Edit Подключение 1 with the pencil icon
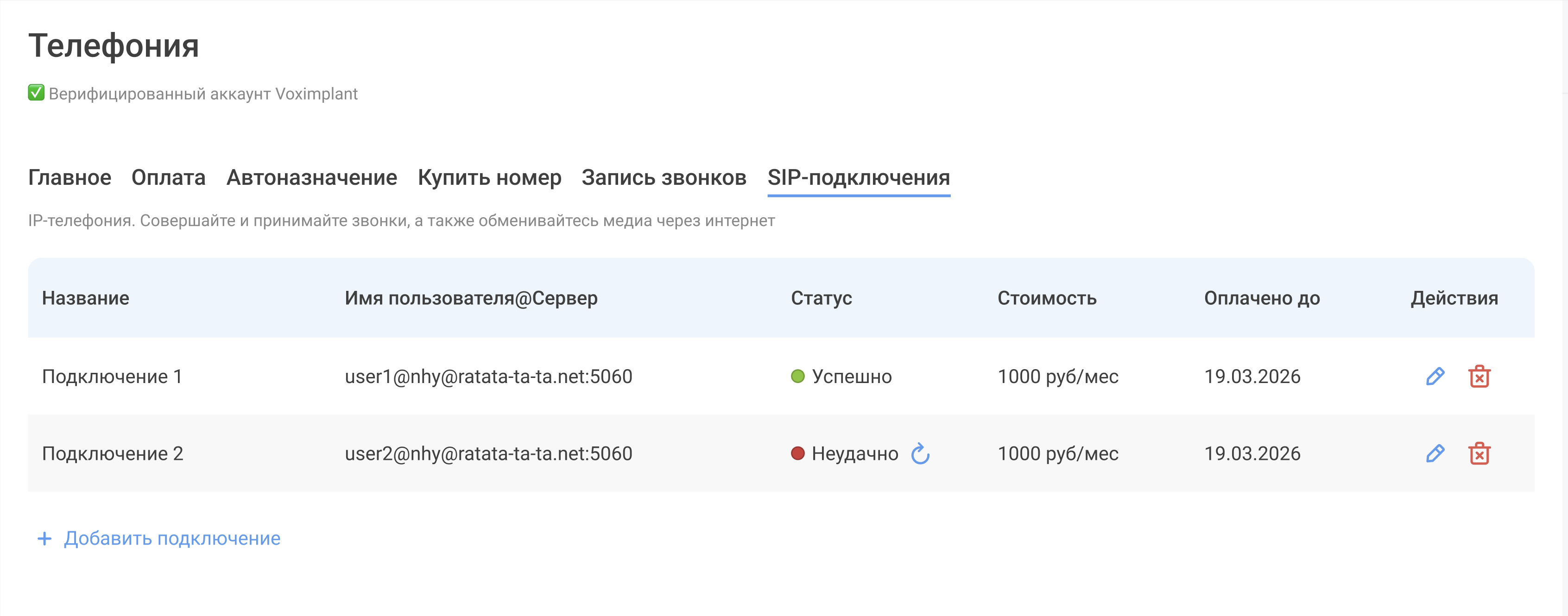The image size is (1568, 616). click(1435, 376)
